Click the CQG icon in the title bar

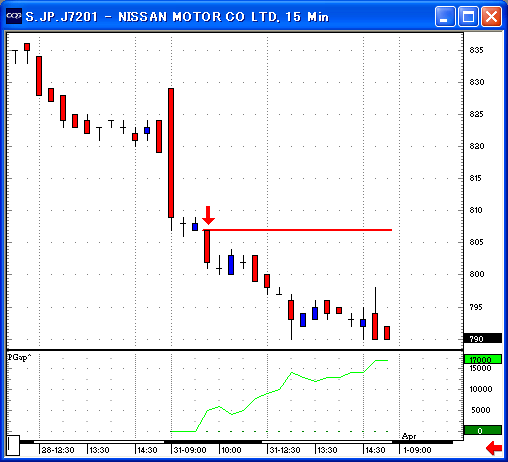(x=14, y=16)
